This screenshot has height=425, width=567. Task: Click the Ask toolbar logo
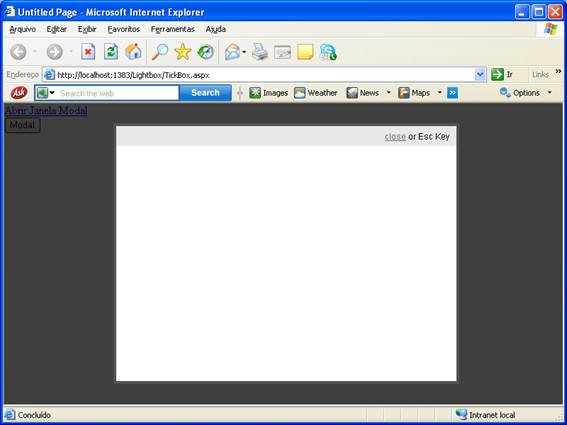click(x=19, y=93)
